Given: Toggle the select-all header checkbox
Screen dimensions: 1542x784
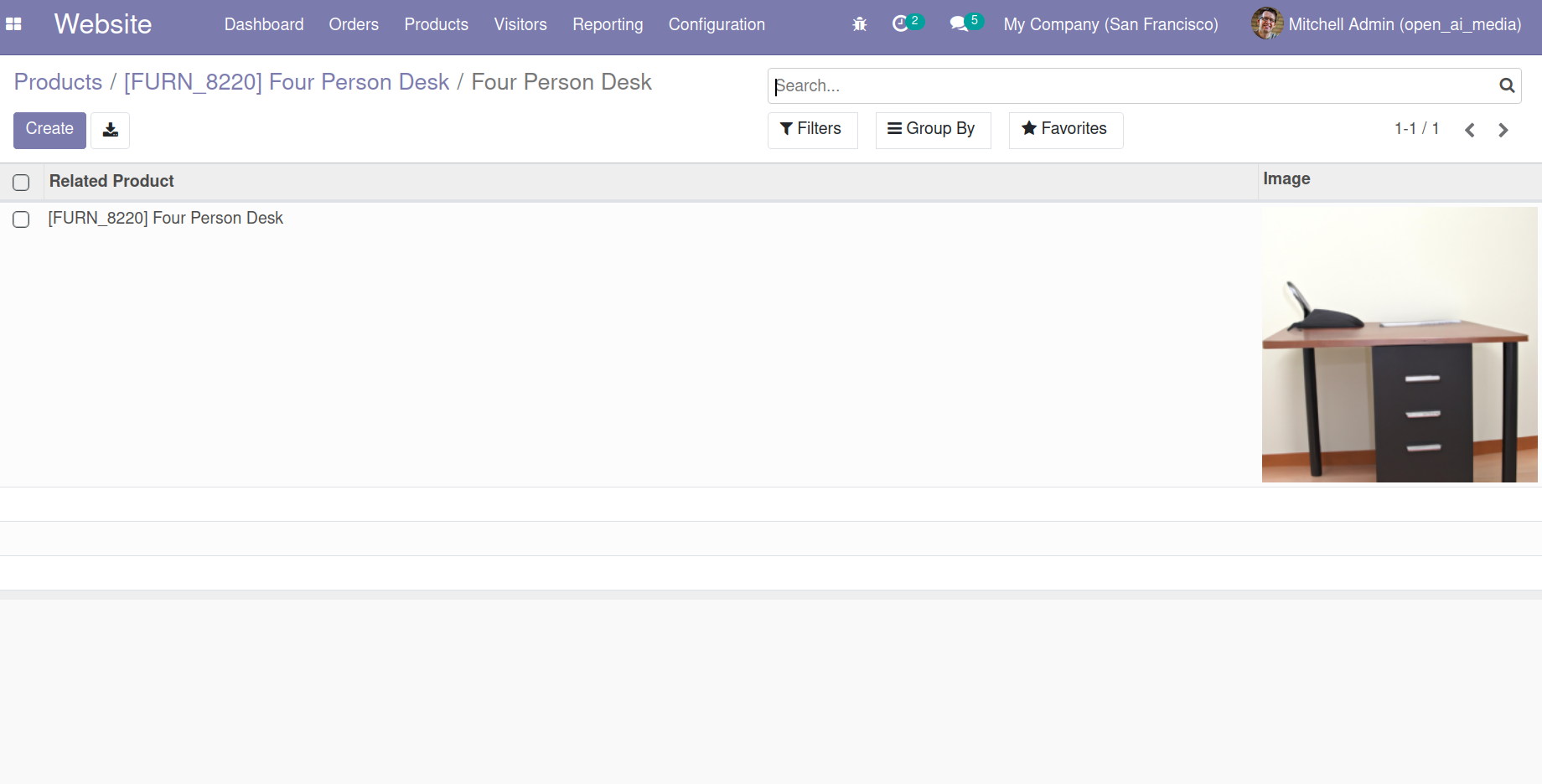Looking at the screenshot, I should click(x=21, y=183).
